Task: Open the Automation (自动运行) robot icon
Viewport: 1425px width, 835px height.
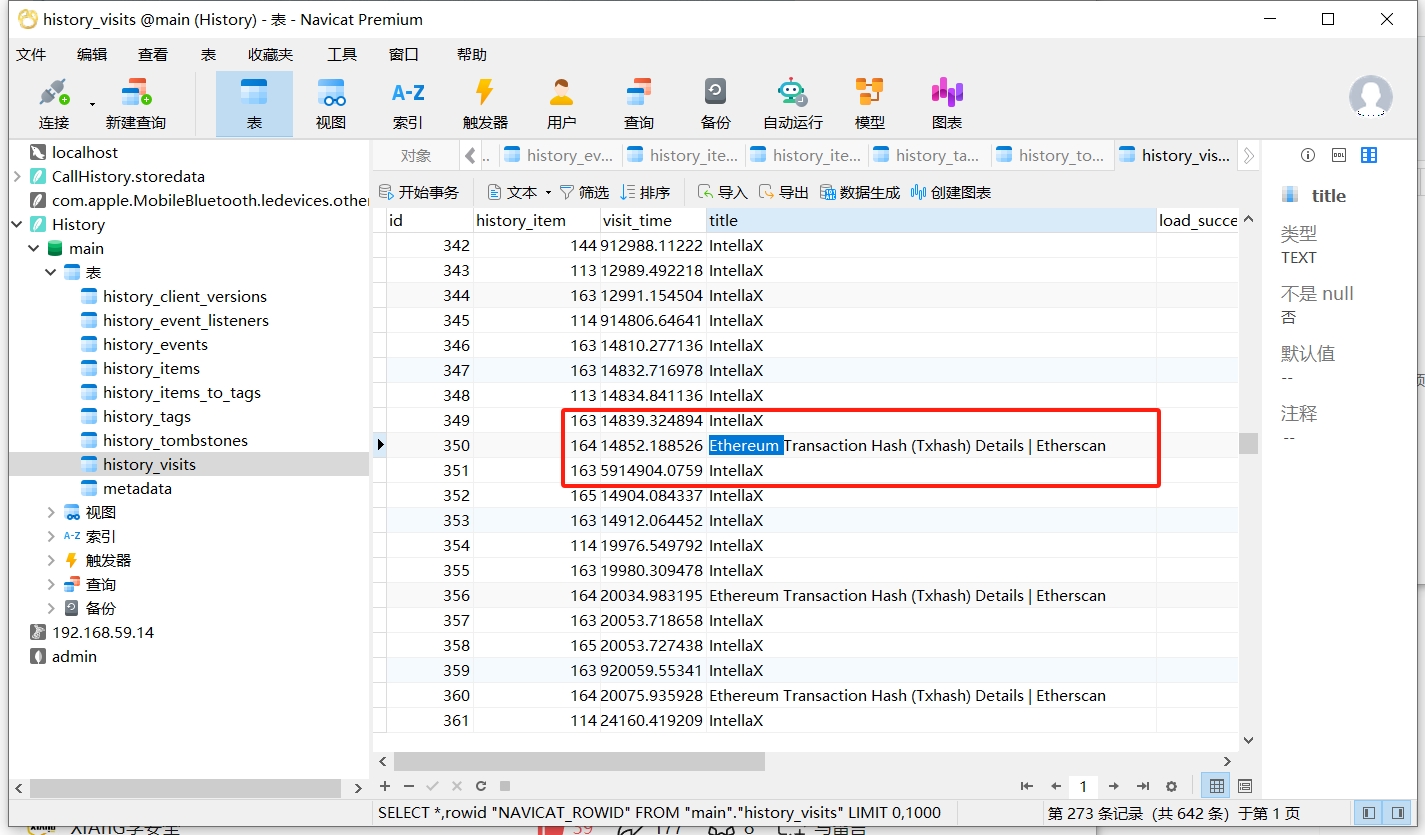Action: pyautogui.click(x=792, y=104)
